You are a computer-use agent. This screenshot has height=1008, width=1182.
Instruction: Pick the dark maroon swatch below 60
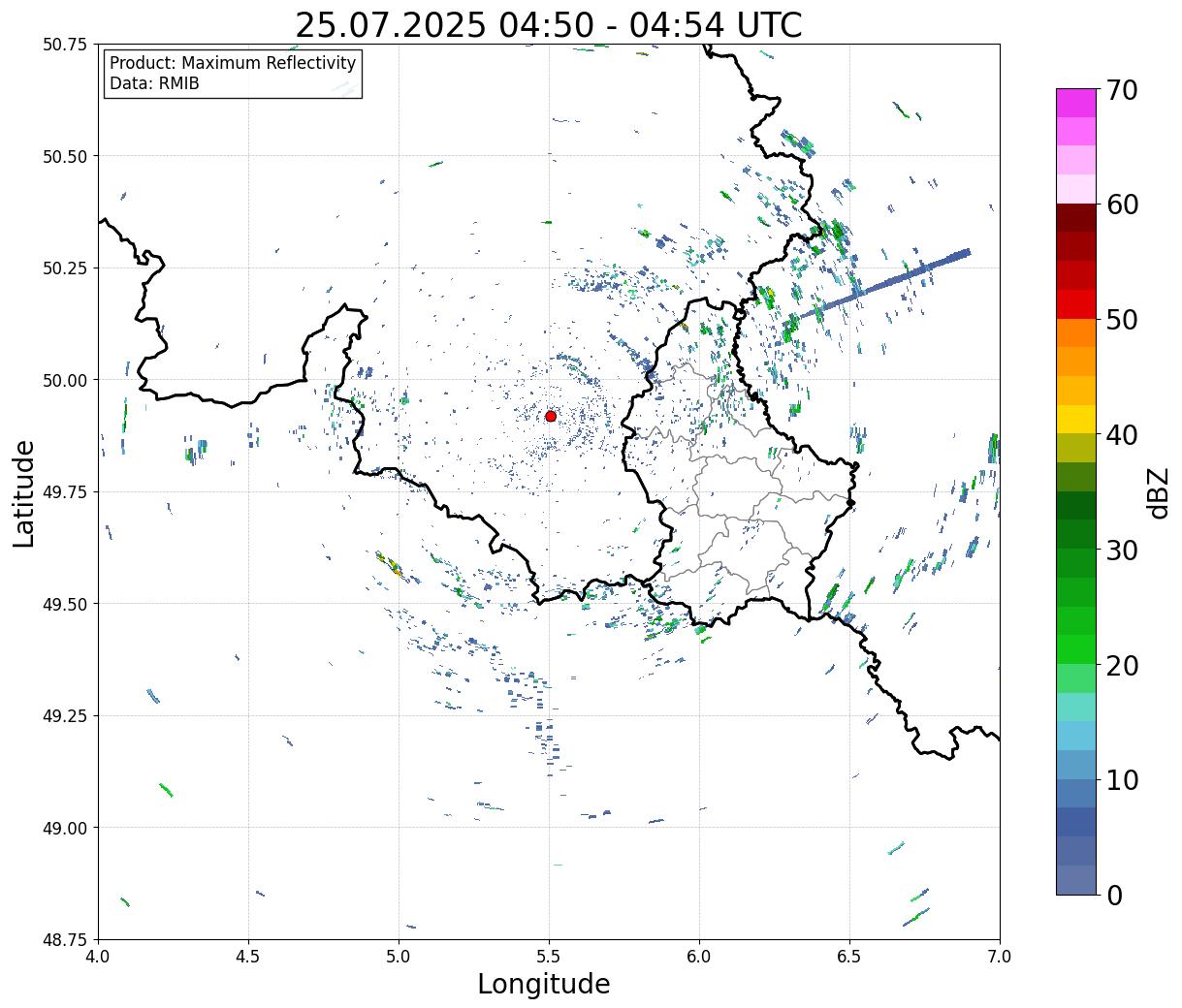[1076, 218]
